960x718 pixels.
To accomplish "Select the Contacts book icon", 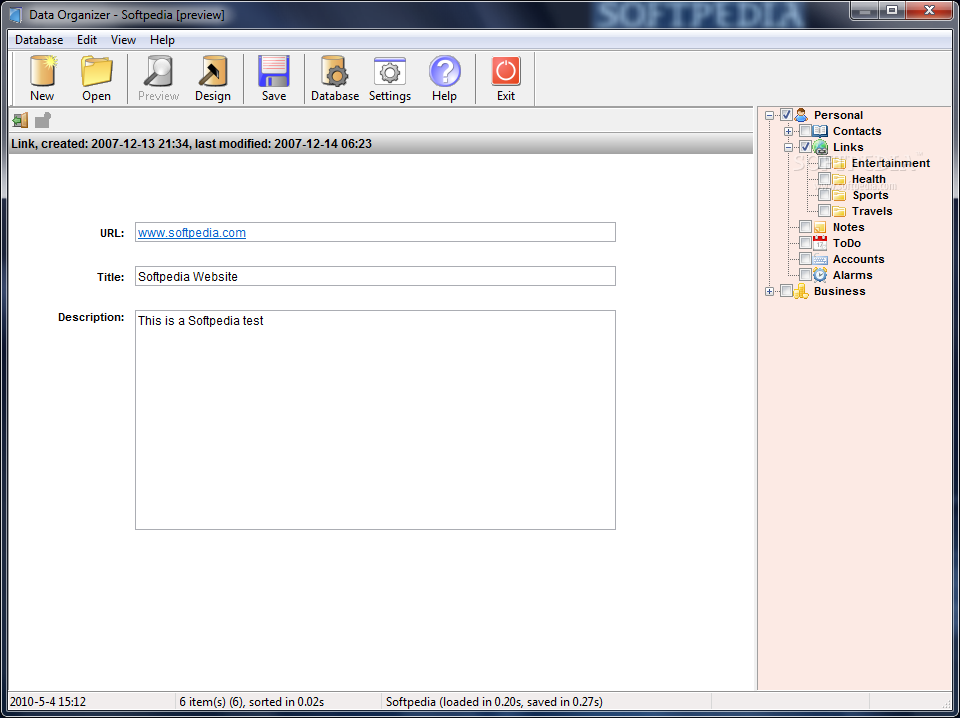I will (820, 131).
